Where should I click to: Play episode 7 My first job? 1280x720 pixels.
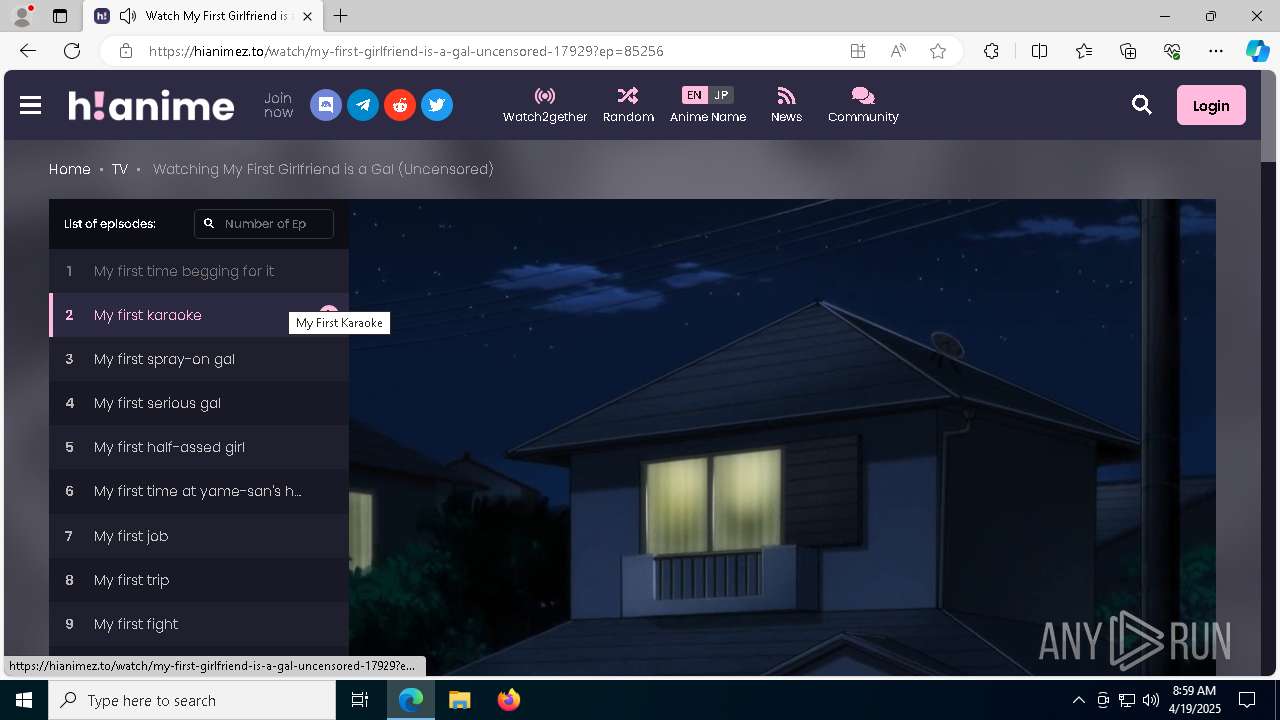pyautogui.click(x=199, y=536)
